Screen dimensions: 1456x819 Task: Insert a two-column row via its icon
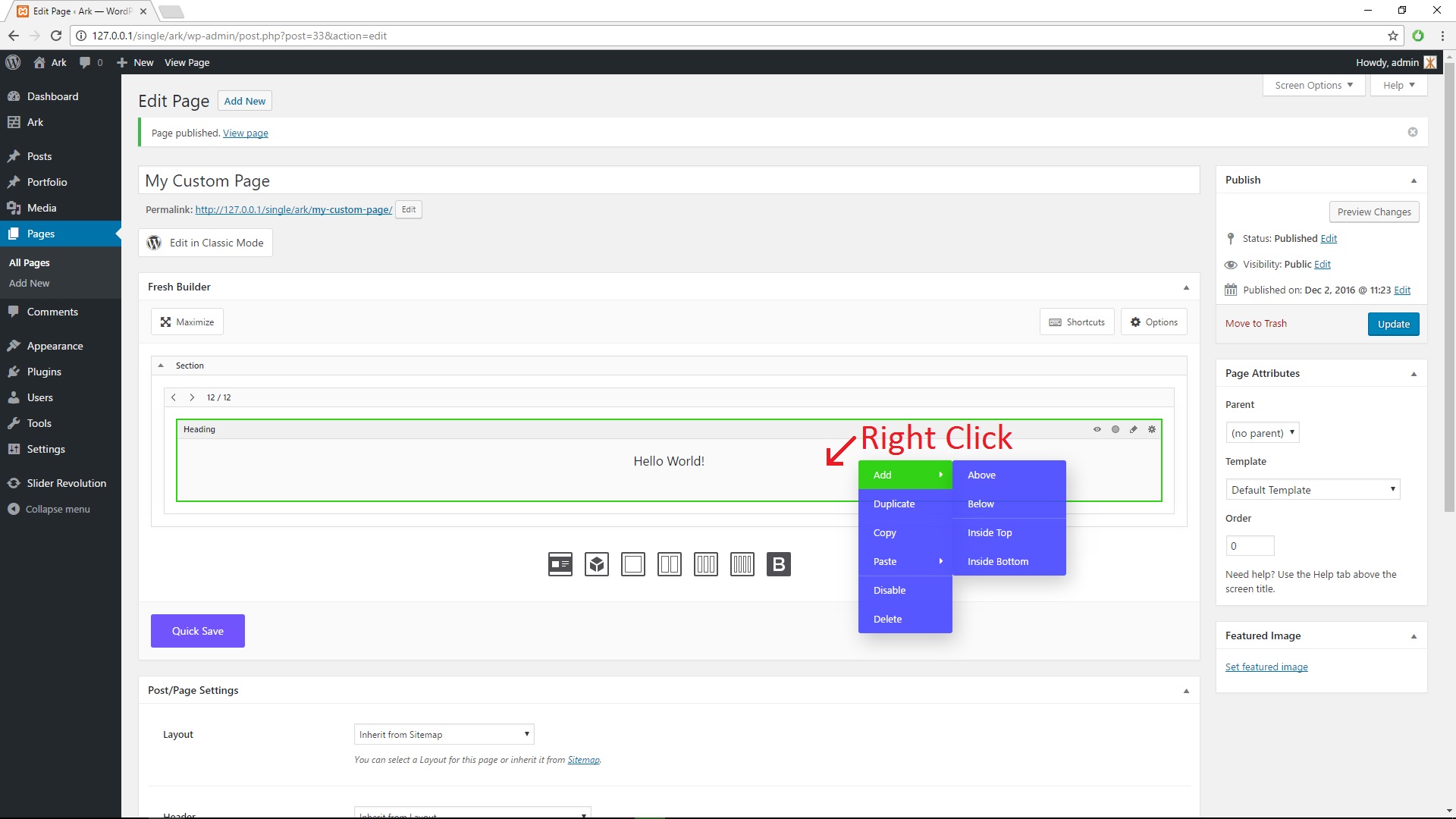(x=670, y=564)
